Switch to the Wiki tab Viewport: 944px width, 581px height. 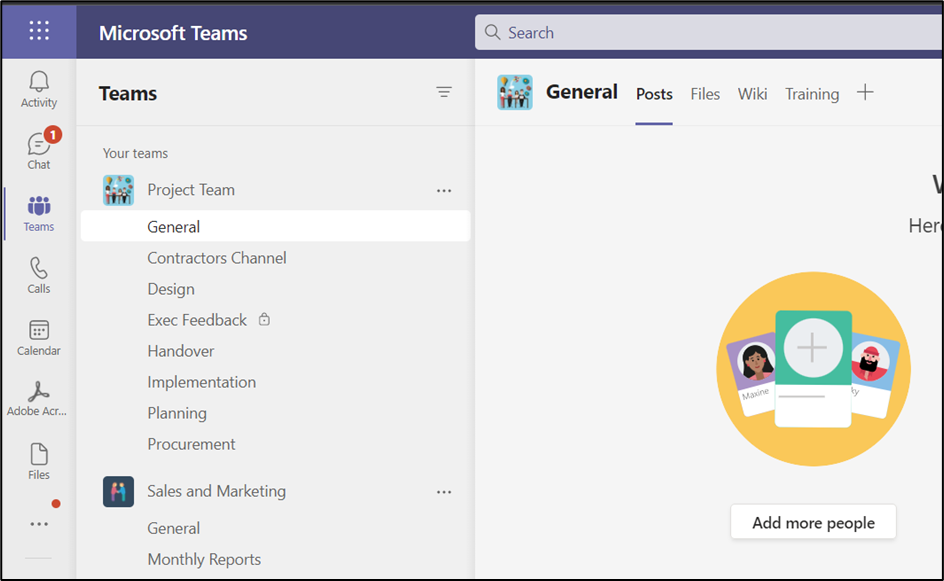753,94
